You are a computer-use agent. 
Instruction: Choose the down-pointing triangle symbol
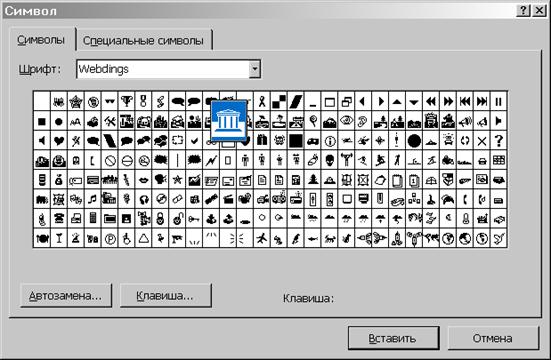pos(414,102)
